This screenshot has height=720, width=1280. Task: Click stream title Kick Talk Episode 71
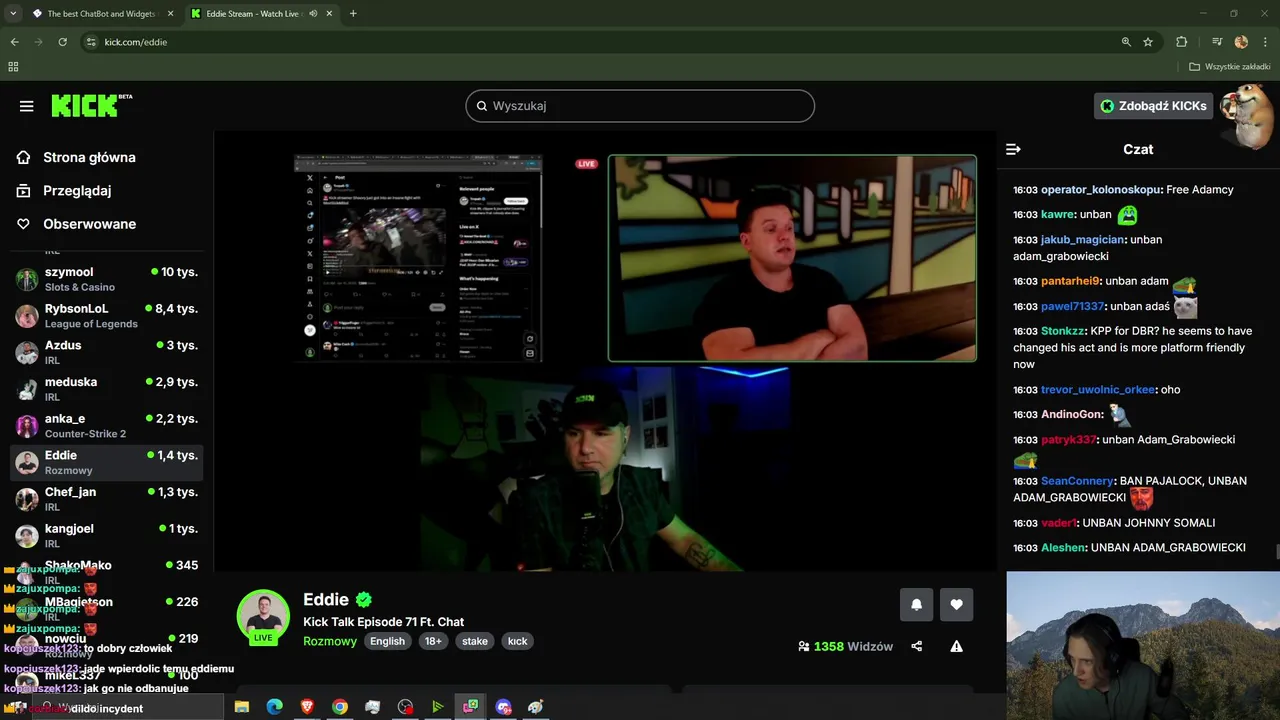pos(384,622)
